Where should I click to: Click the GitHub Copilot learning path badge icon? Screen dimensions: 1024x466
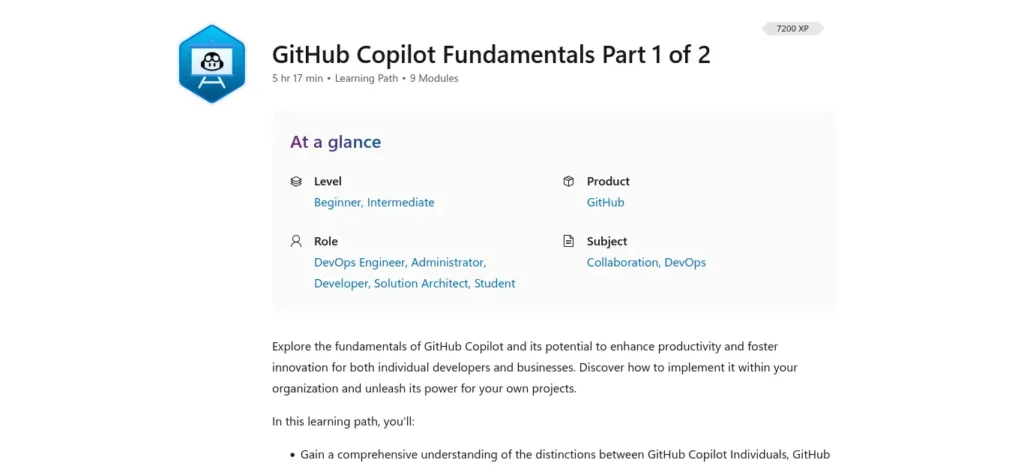pos(212,64)
